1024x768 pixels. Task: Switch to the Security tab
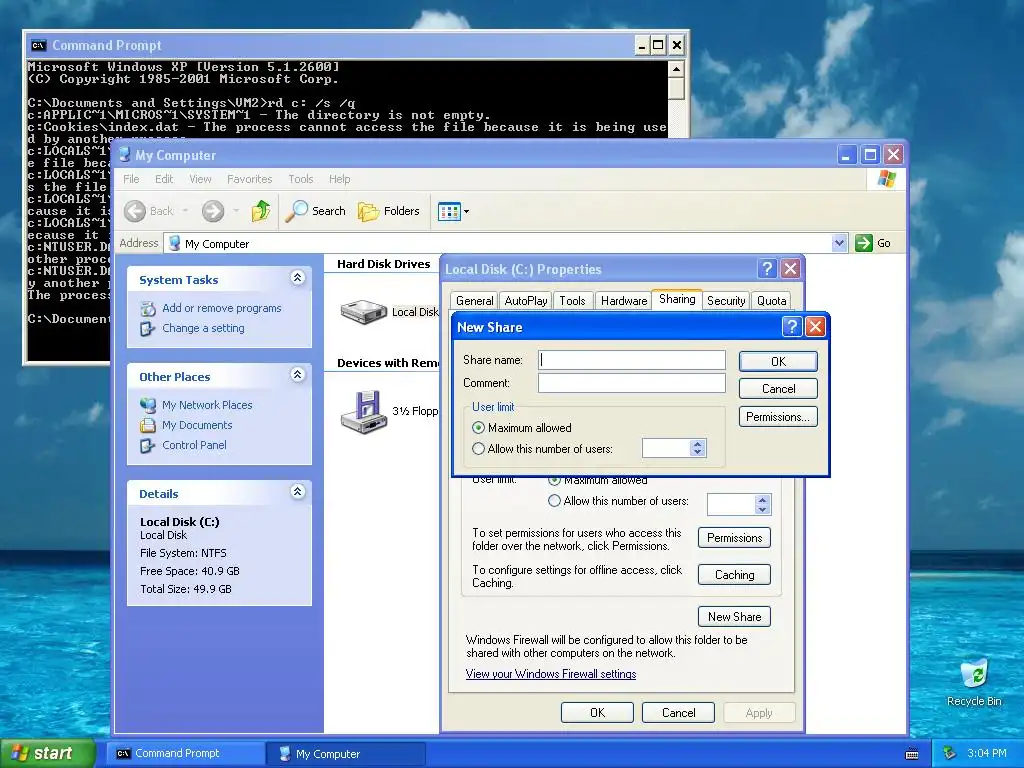tap(726, 300)
